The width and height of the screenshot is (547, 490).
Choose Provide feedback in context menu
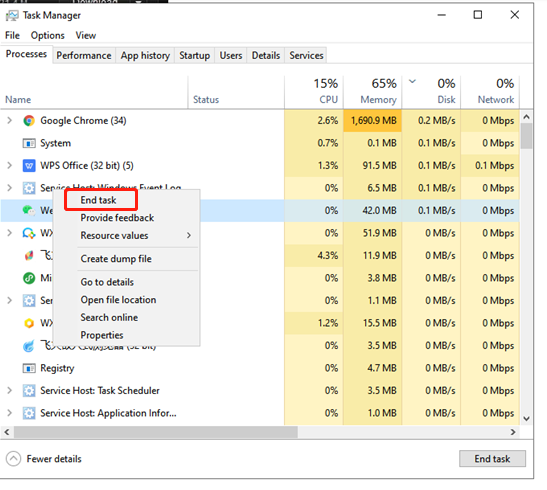(117, 218)
